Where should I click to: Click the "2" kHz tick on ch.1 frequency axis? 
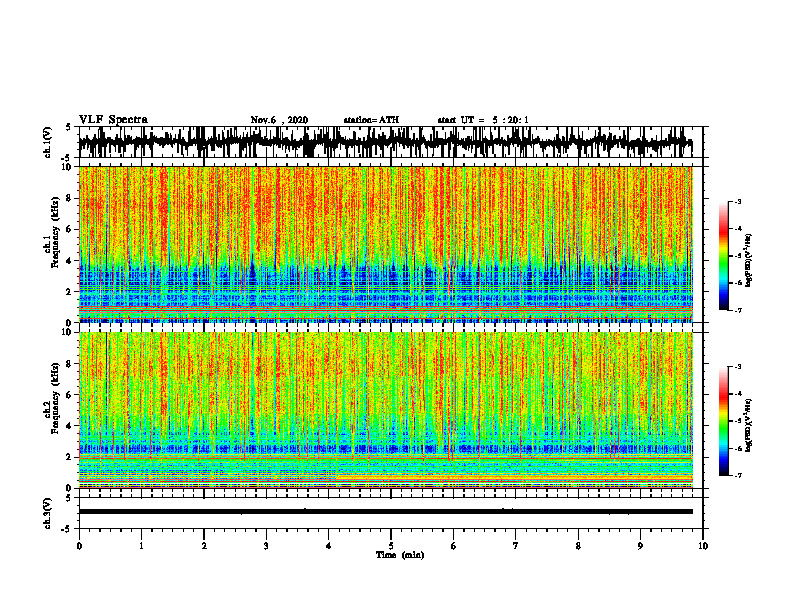[x=70, y=291]
